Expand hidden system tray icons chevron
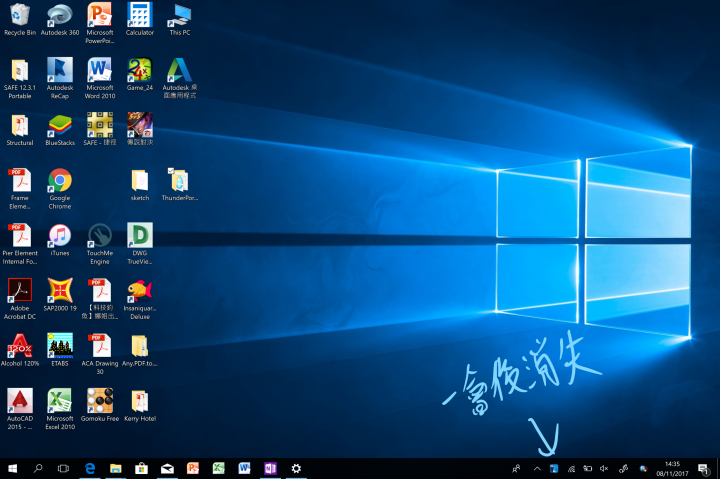720x479 pixels. coord(537,468)
